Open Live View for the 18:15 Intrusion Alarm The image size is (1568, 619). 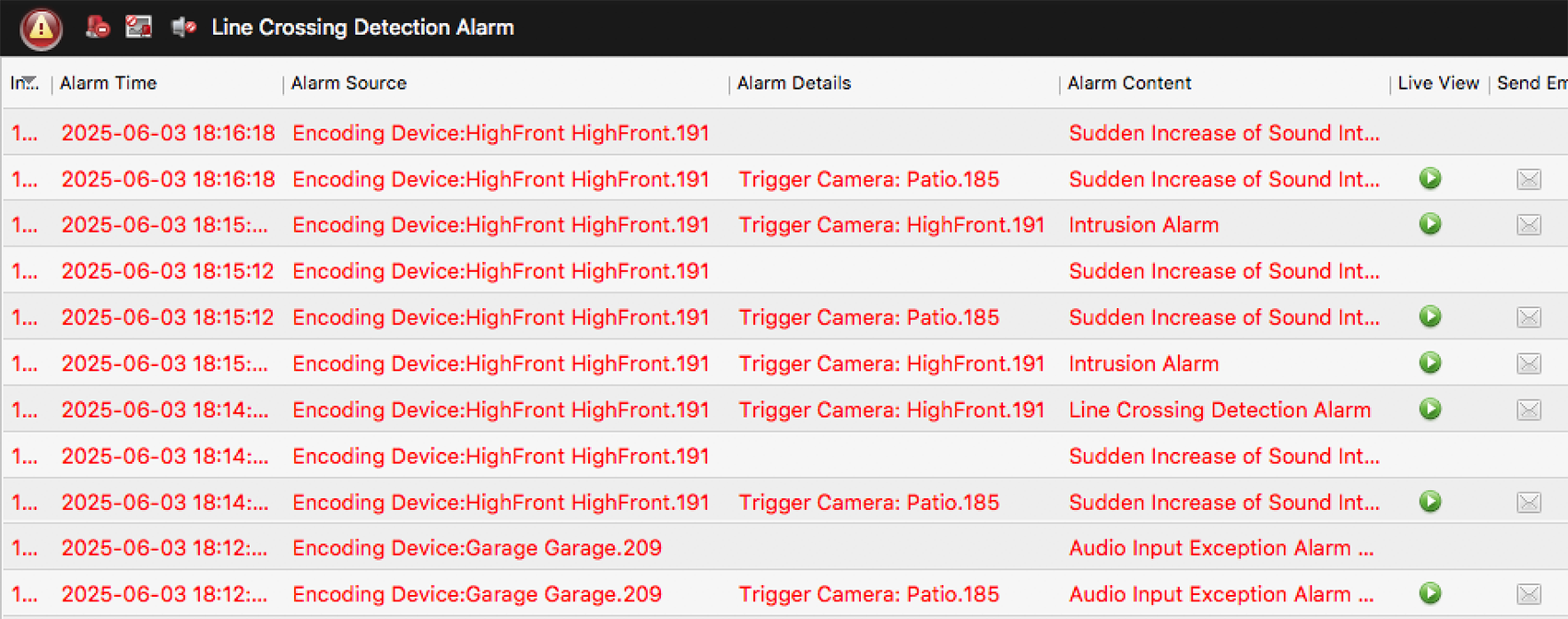click(x=1430, y=224)
